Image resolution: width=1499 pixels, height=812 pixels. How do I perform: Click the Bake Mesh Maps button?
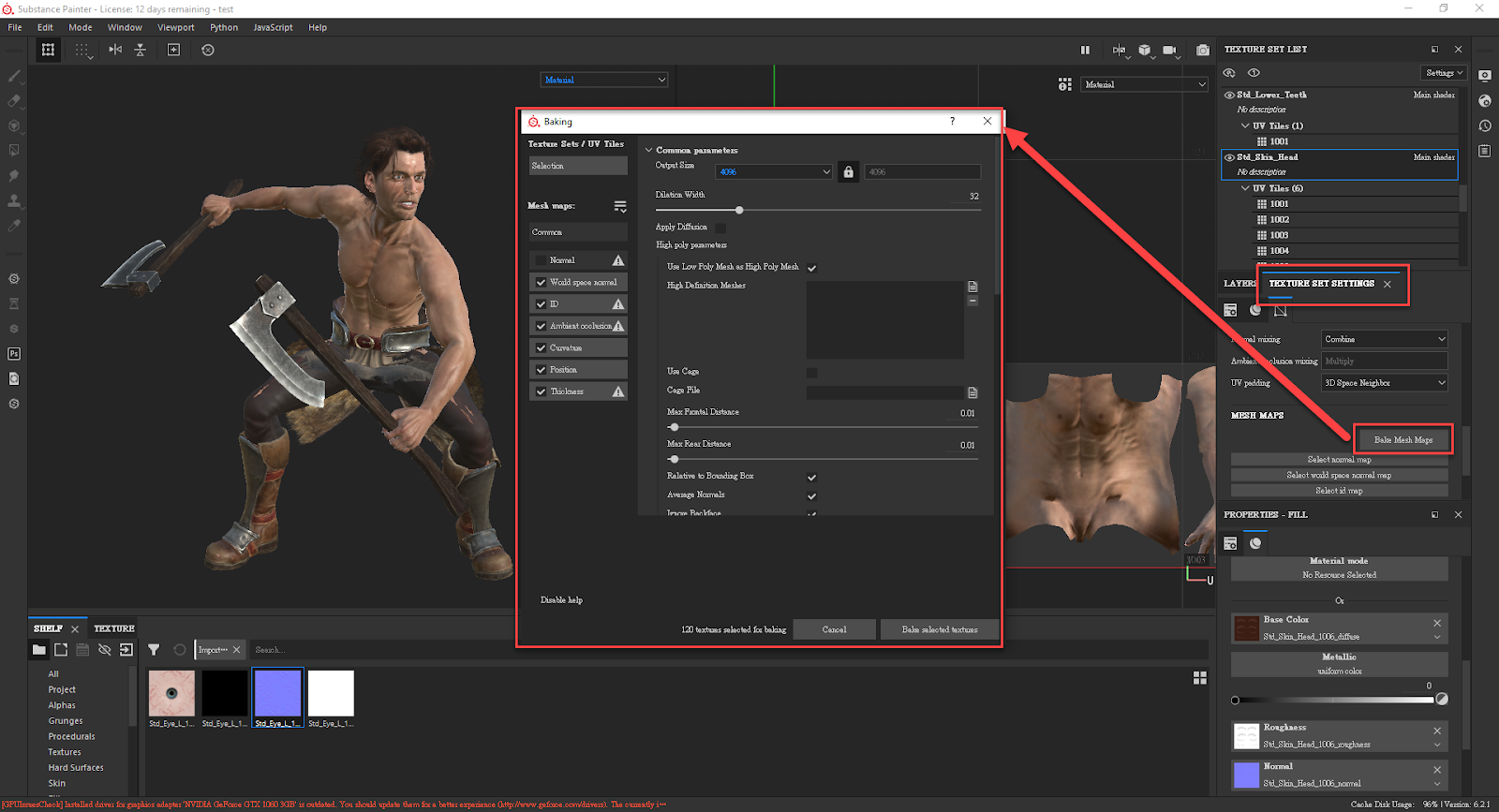tap(1403, 439)
